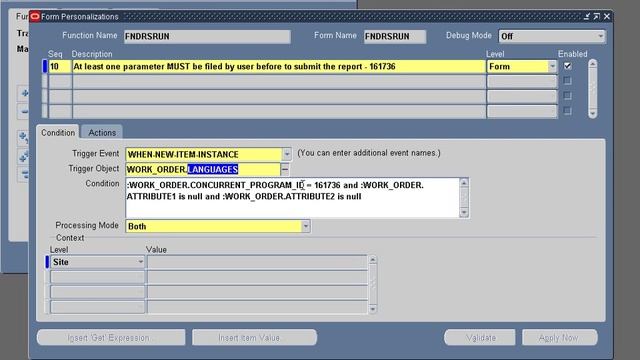Minimize the Form Personalizations window
Image resolution: width=640 pixels, height=360 pixels.
click(x=587, y=16)
